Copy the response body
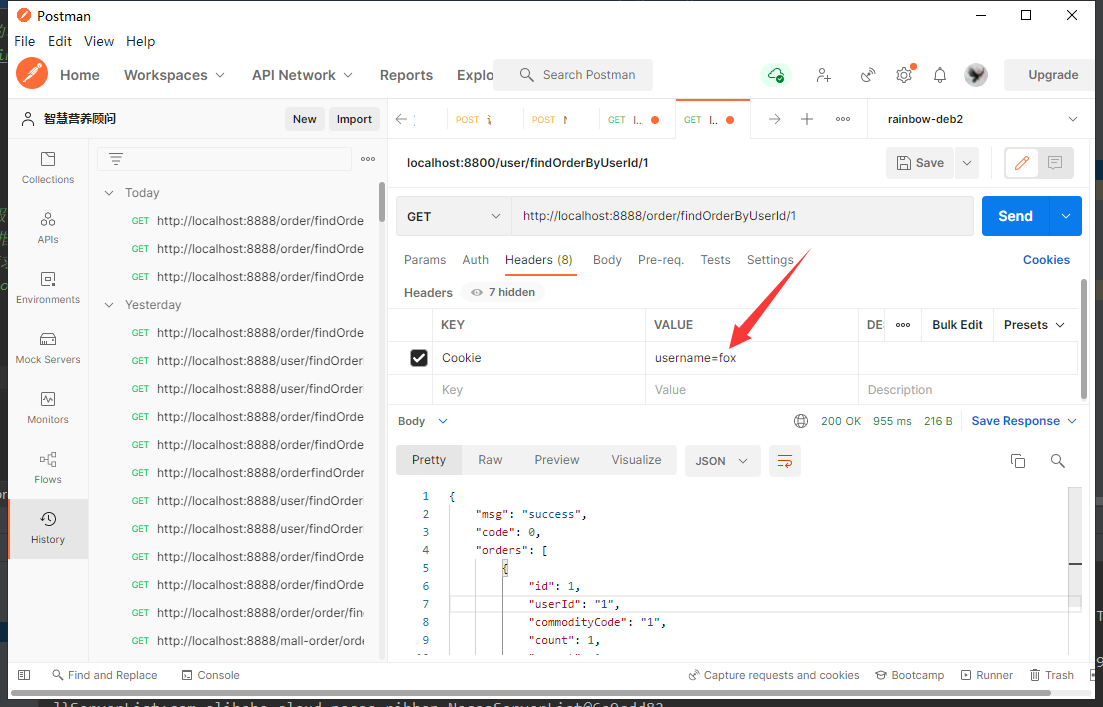This screenshot has width=1103, height=707. pyautogui.click(x=1018, y=461)
